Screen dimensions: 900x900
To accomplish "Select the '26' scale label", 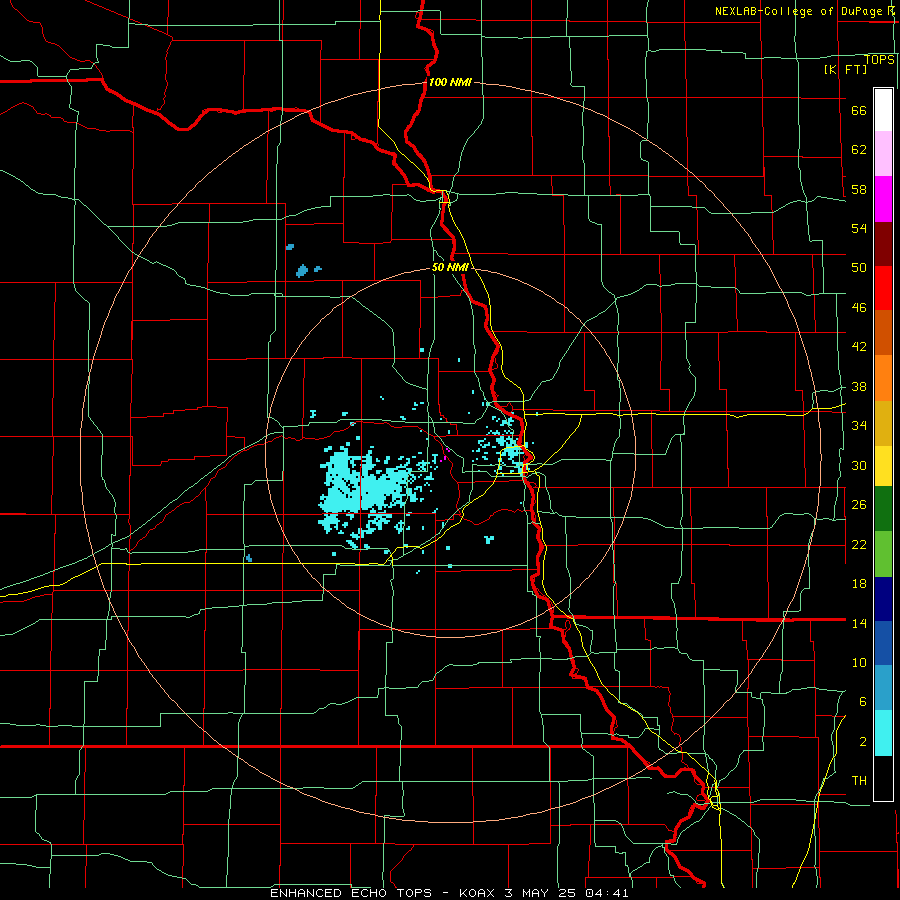I will (859, 505).
